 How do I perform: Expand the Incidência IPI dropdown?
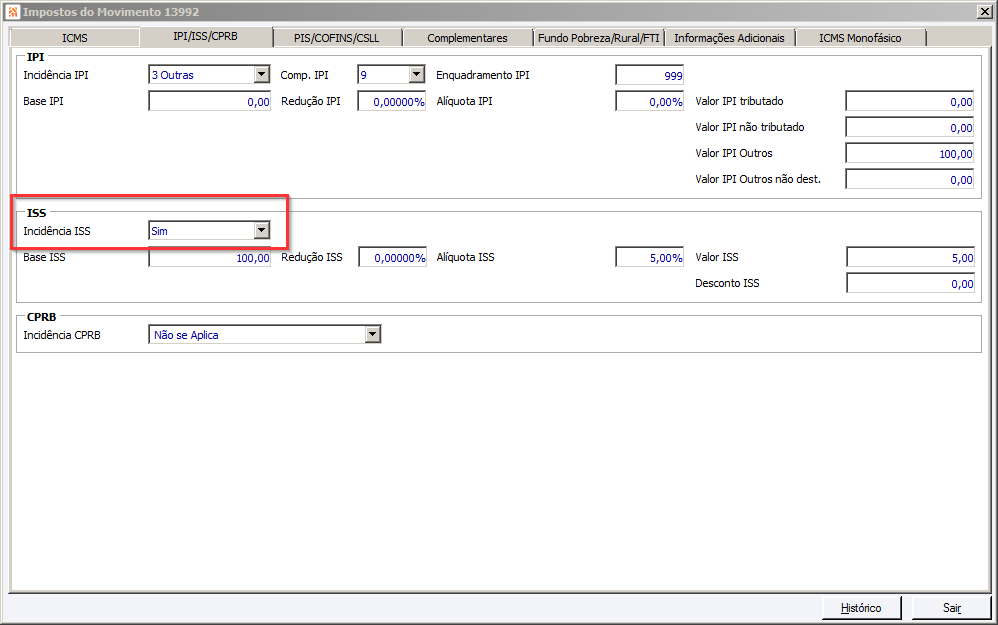262,74
